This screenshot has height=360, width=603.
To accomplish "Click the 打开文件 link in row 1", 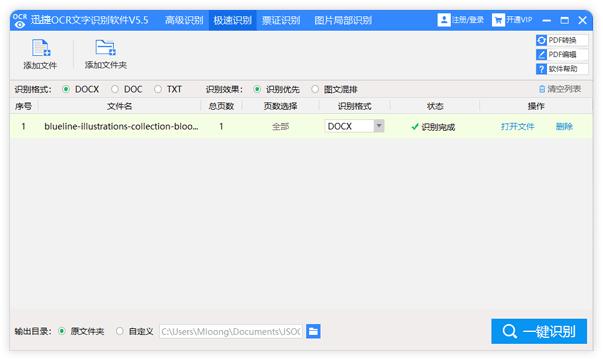I will (x=517, y=127).
